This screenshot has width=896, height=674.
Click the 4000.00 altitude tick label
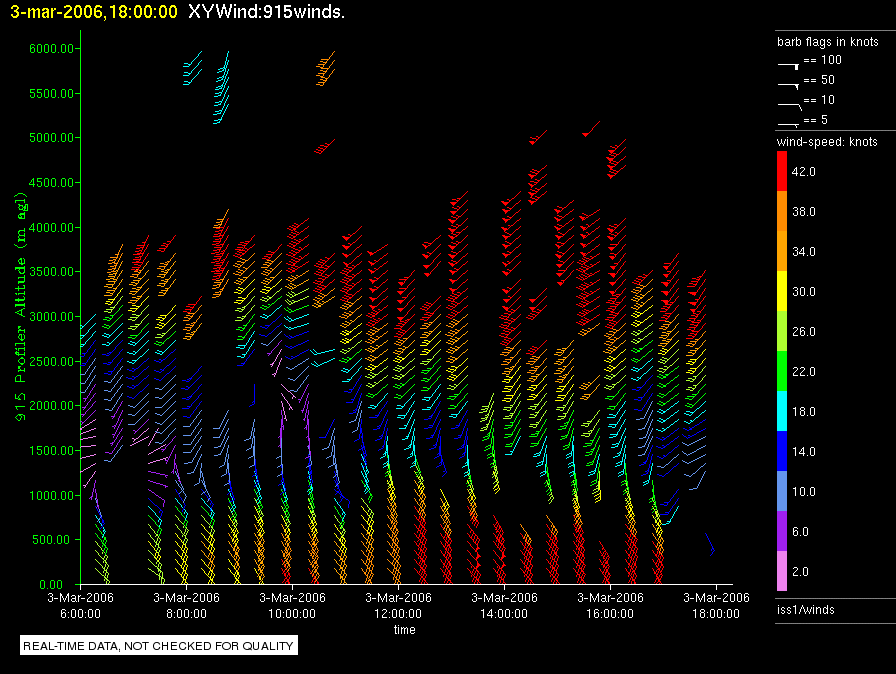tap(51, 227)
